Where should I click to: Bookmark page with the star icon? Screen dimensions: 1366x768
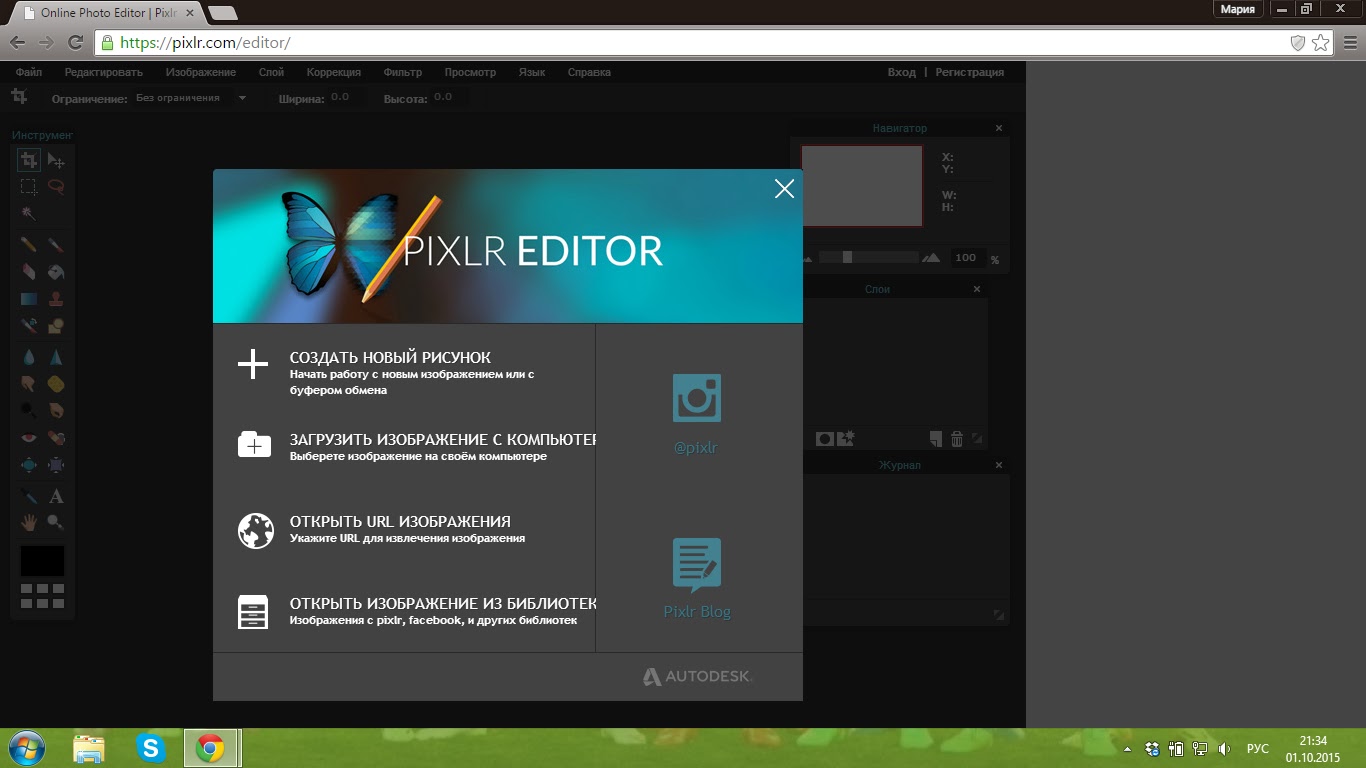pyautogui.click(x=1321, y=42)
